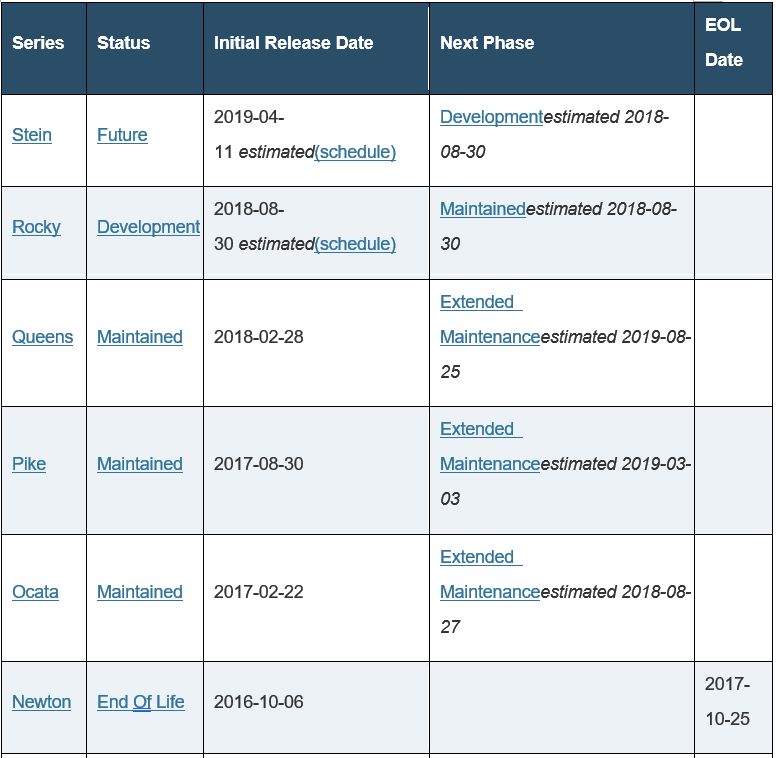Open the Stein release schedule link
The width and height of the screenshot is (776, 758).
(355, 152)
